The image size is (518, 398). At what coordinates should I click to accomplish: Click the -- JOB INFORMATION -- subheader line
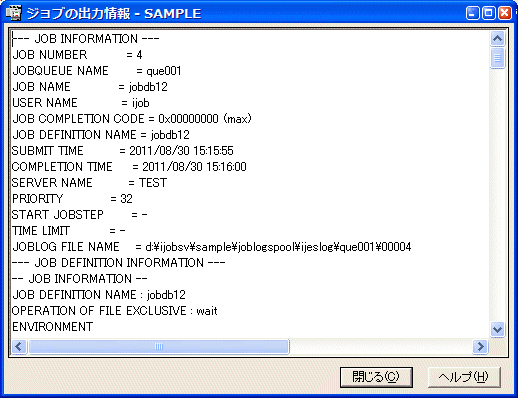(x=80, y=279)
